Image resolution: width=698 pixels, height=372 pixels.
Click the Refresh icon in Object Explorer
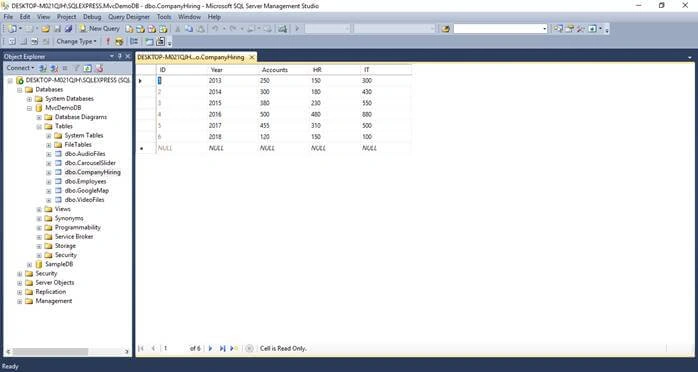[x=88, y=68]
